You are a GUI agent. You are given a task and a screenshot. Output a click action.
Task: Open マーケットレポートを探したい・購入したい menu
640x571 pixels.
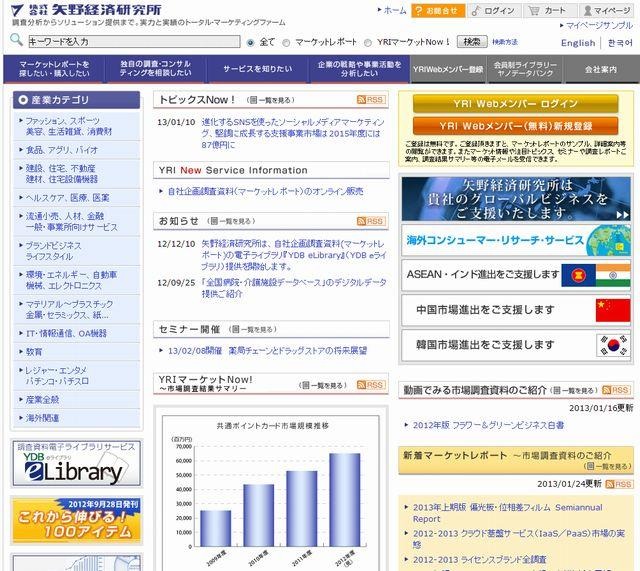coord(54,69)
